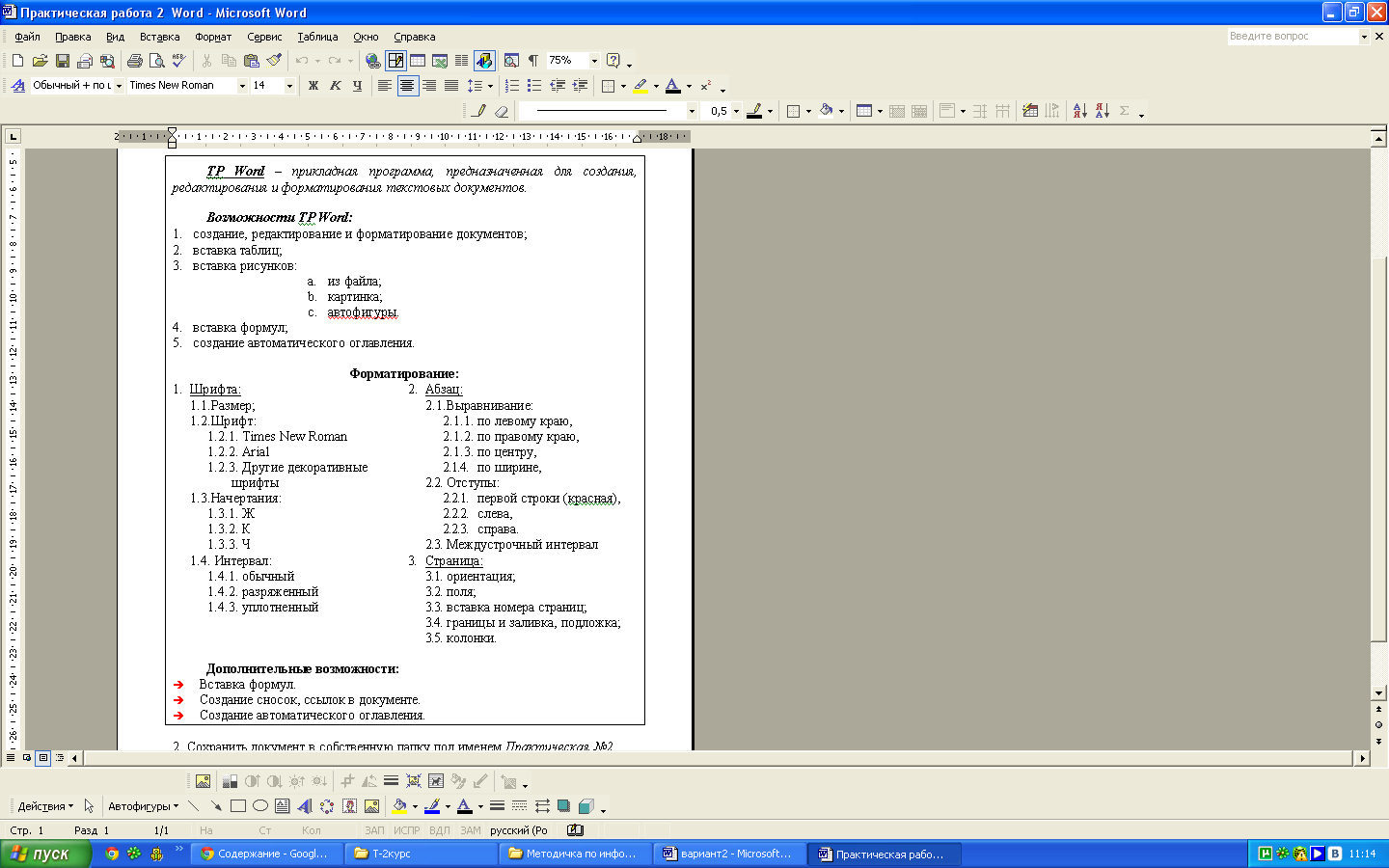Image resolution: width=1389 pixels, height=868 pixels.
Task: Open the Файл menu
Action: (x=27, y=37)
